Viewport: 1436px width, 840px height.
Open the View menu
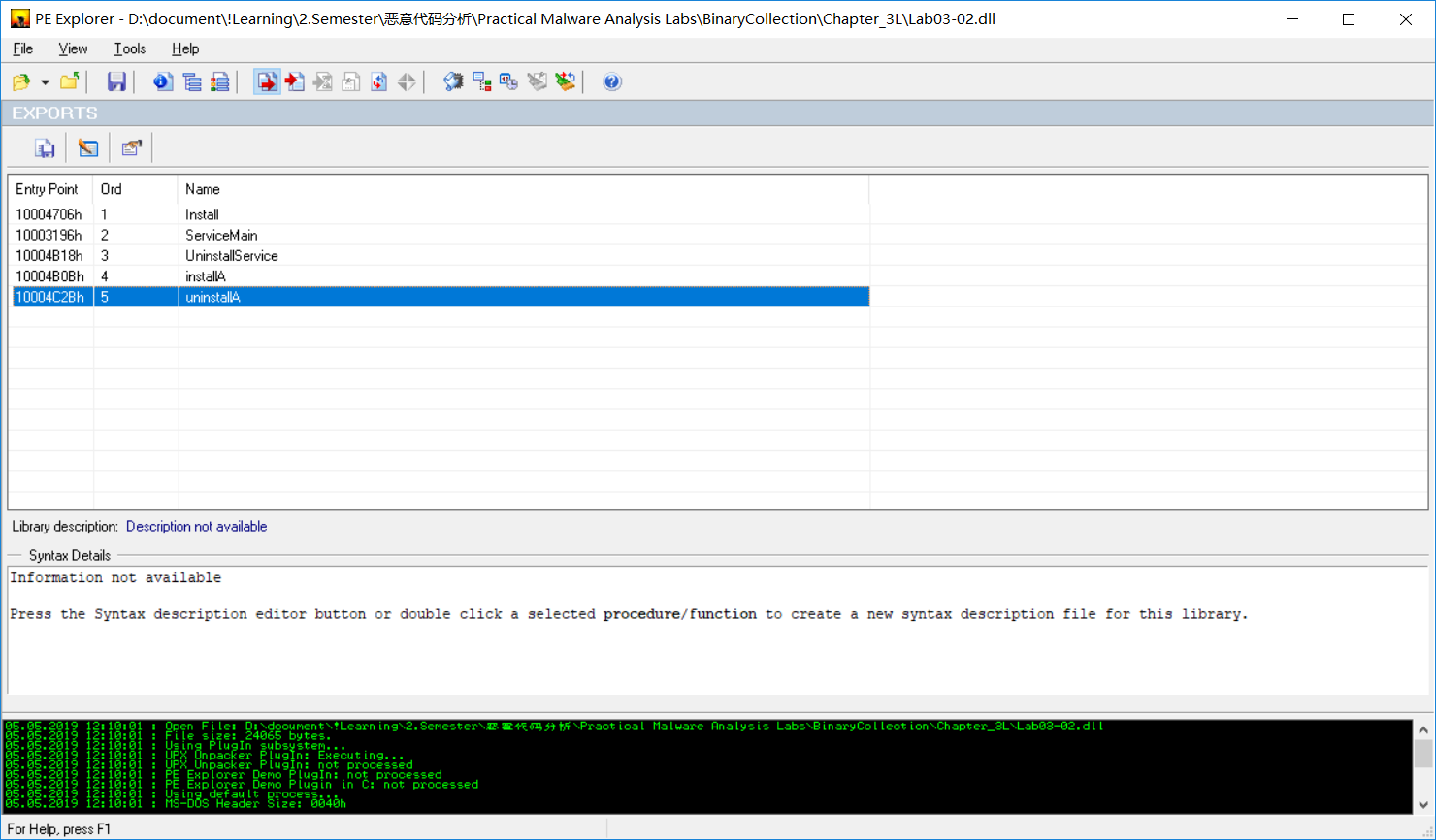[x=73, y=48]
